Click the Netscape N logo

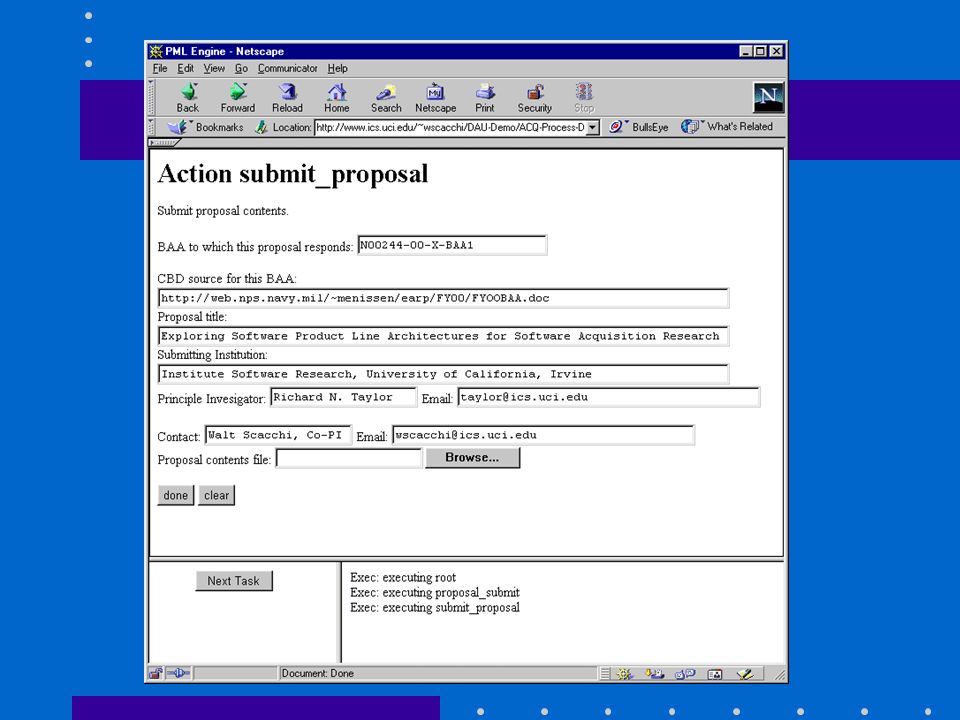768,97
